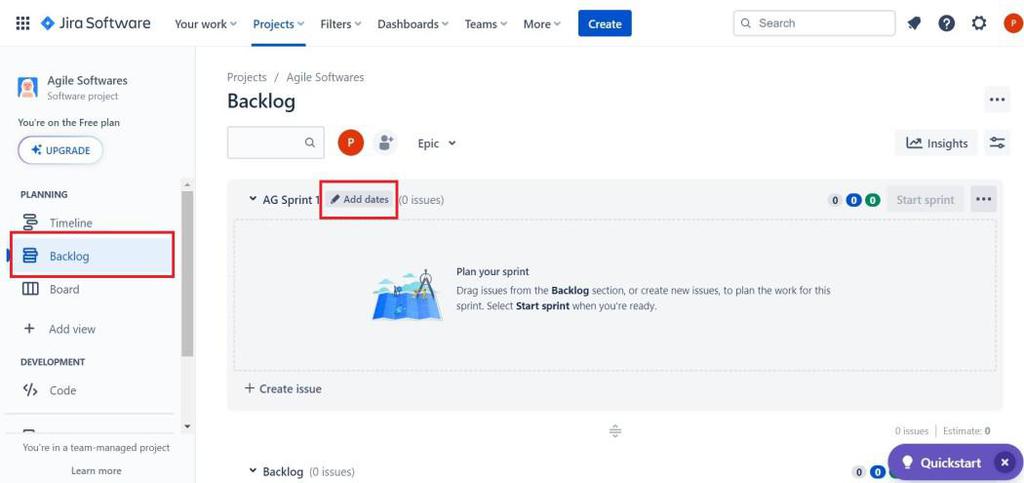Open the profile avatar in top bar
Screen dimensions: 1024x483
(1012, 23)
